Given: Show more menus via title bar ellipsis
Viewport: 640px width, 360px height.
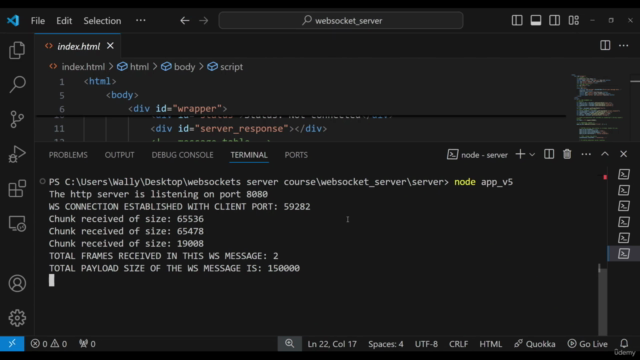Looking at the screenshot, I should point(140,20).
